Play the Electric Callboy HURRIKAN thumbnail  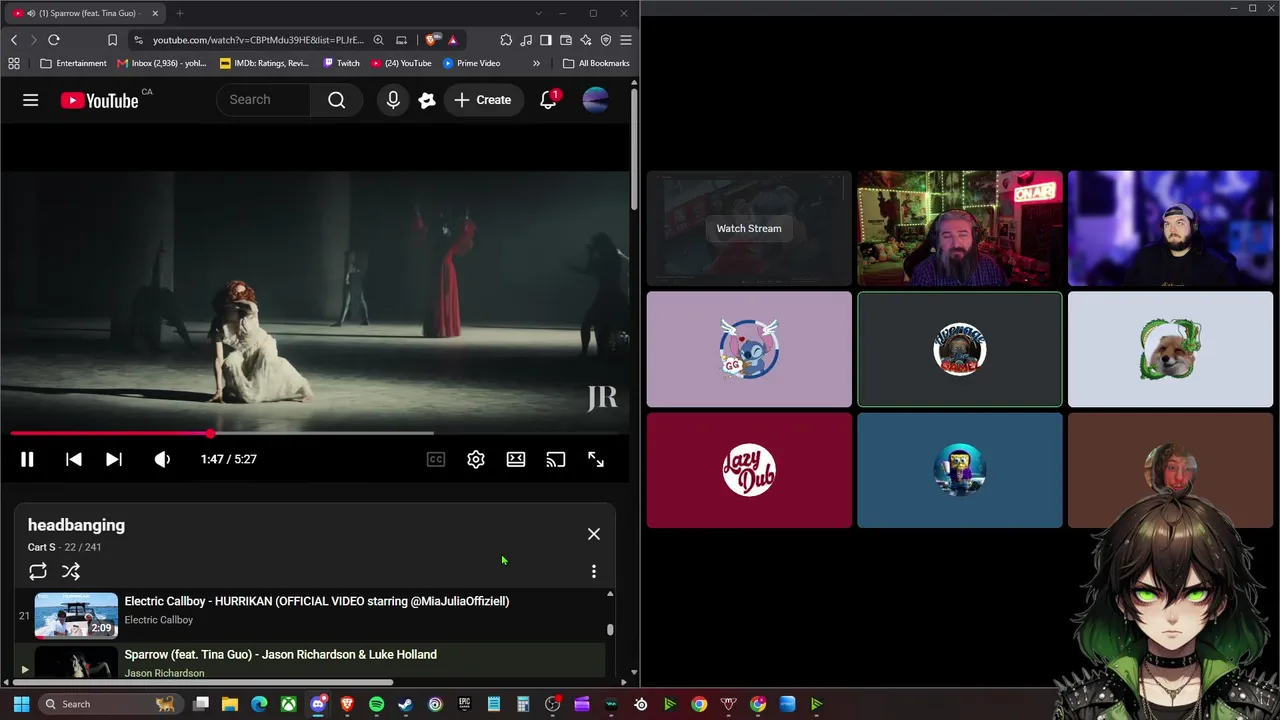tap(76, 616)
